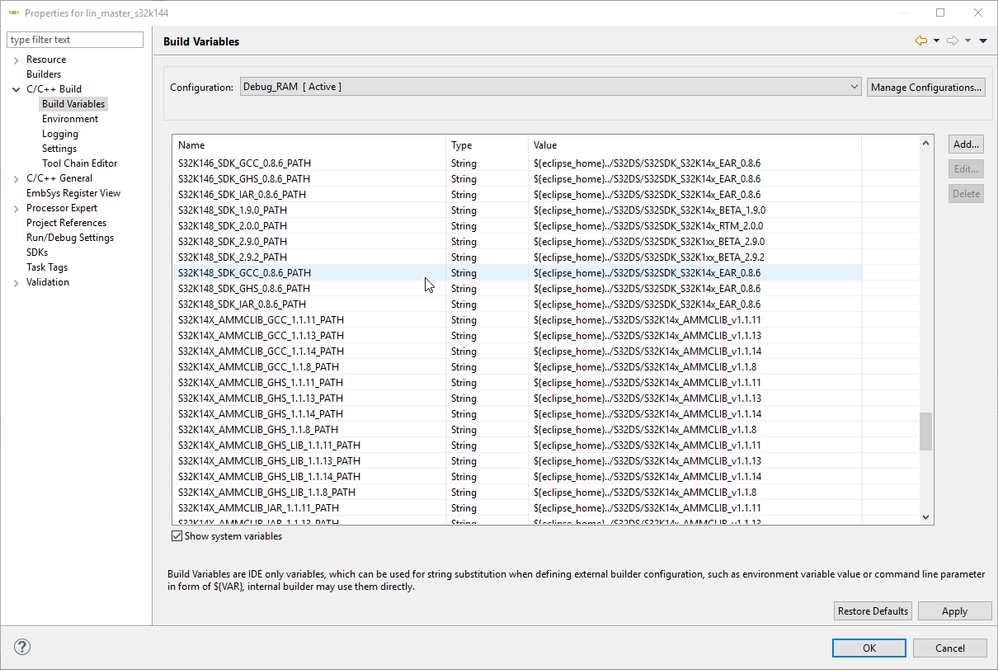Select row S32K14X_AMMCLIB_GHS_1.1.11_PATH
This screenshot has width=998, height=670.
[x=517, y=382]
